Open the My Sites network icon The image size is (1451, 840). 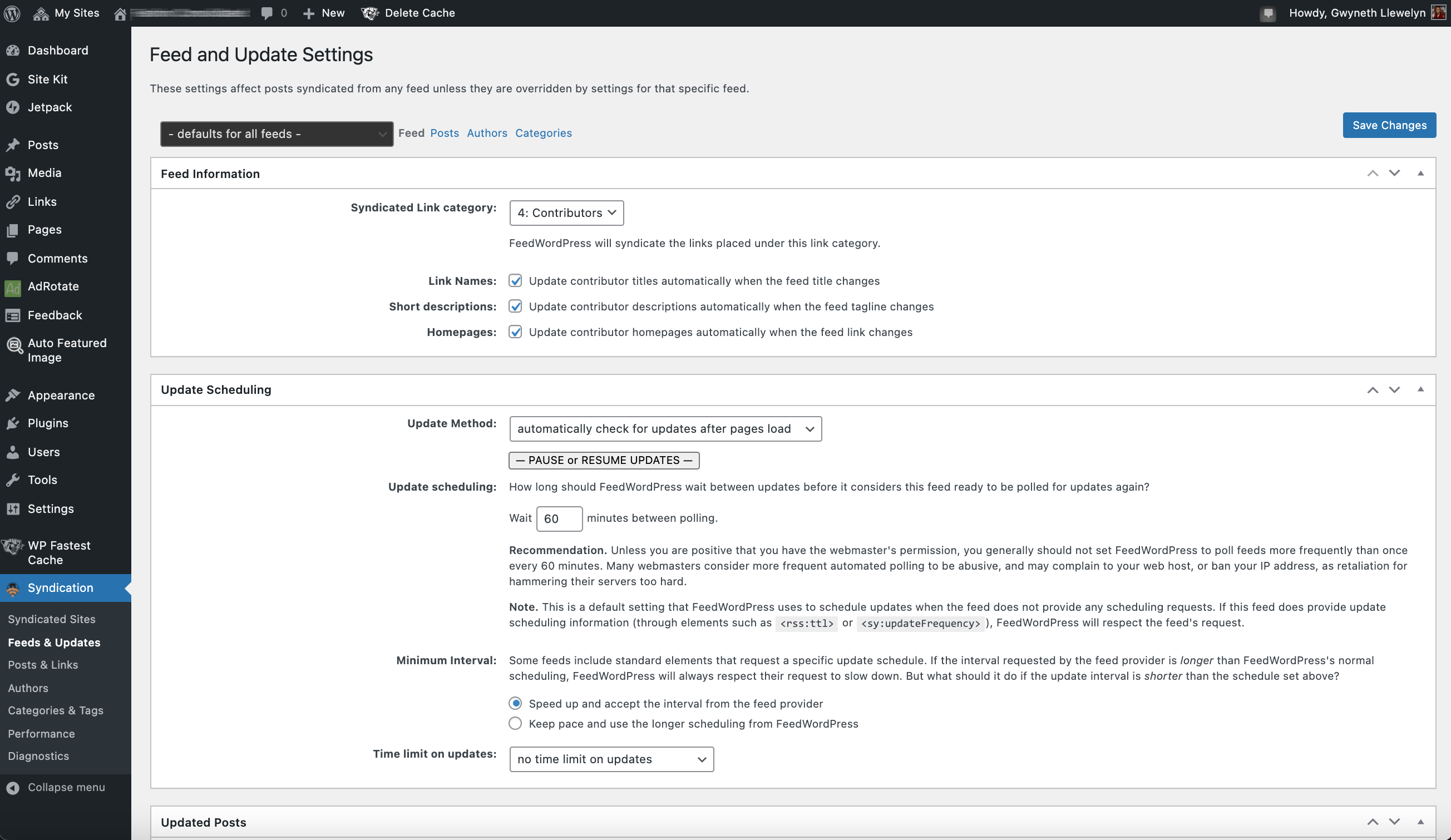click(x=40, y=13)
